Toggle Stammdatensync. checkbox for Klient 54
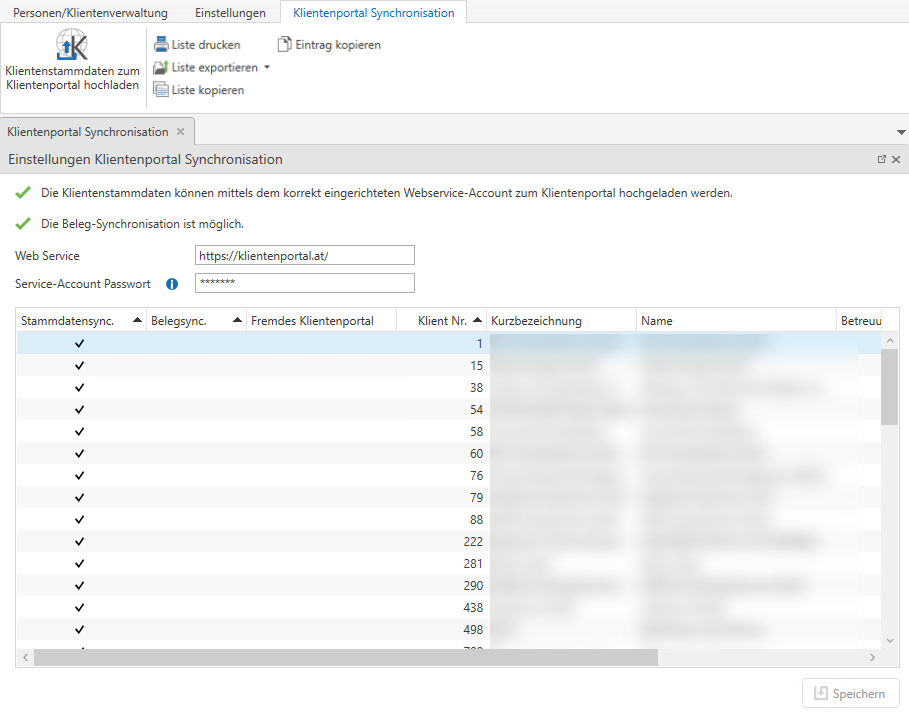The width and height of the screenshot is (909, 713). pos(80,410)
